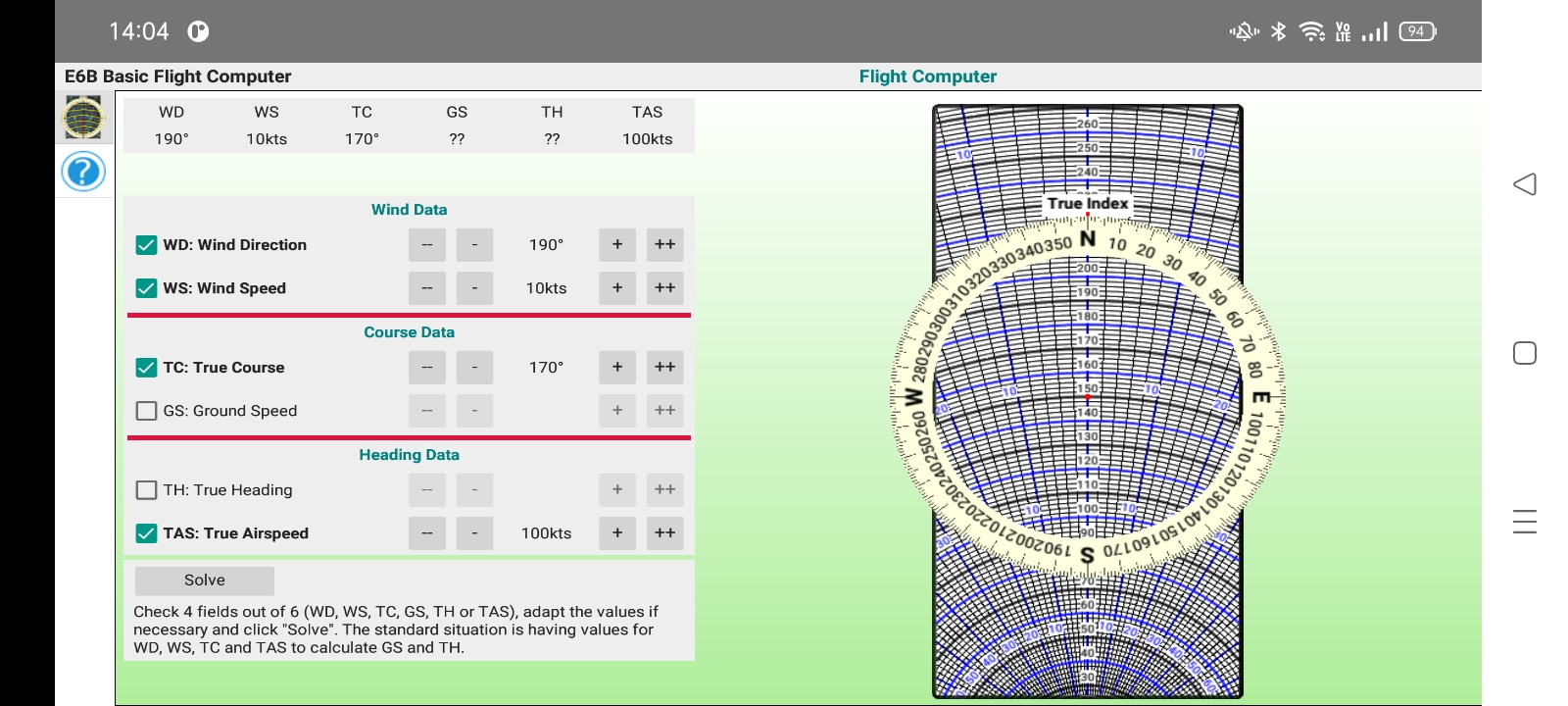Screen dimensions: 1568x706
Task: Tap the 14:04 clock in the status bar
Action: pos(139,31)
